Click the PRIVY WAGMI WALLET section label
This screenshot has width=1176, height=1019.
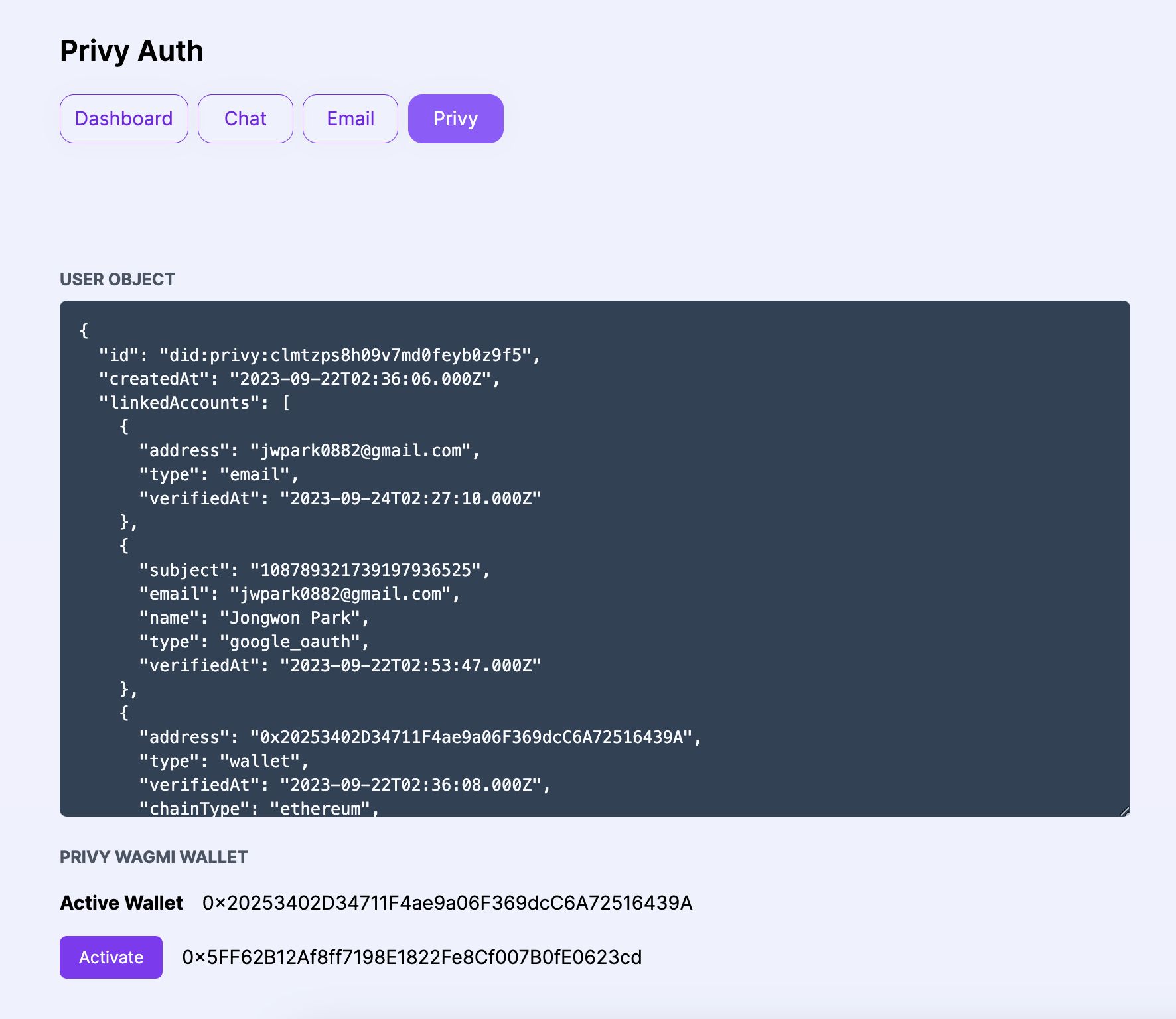pos(153,857)
